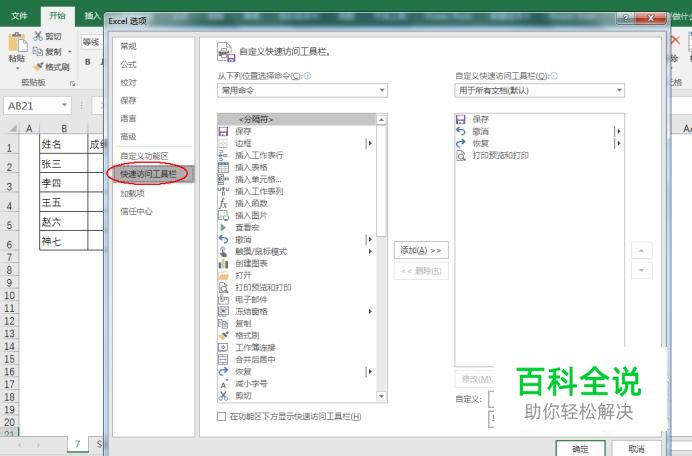
Task: Select the 保存 icon in command list
Action: 223,132
